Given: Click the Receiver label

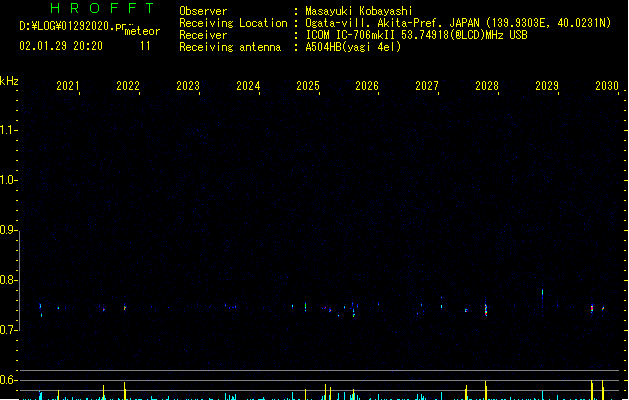Looking at the screenshot, I should 203,35.
